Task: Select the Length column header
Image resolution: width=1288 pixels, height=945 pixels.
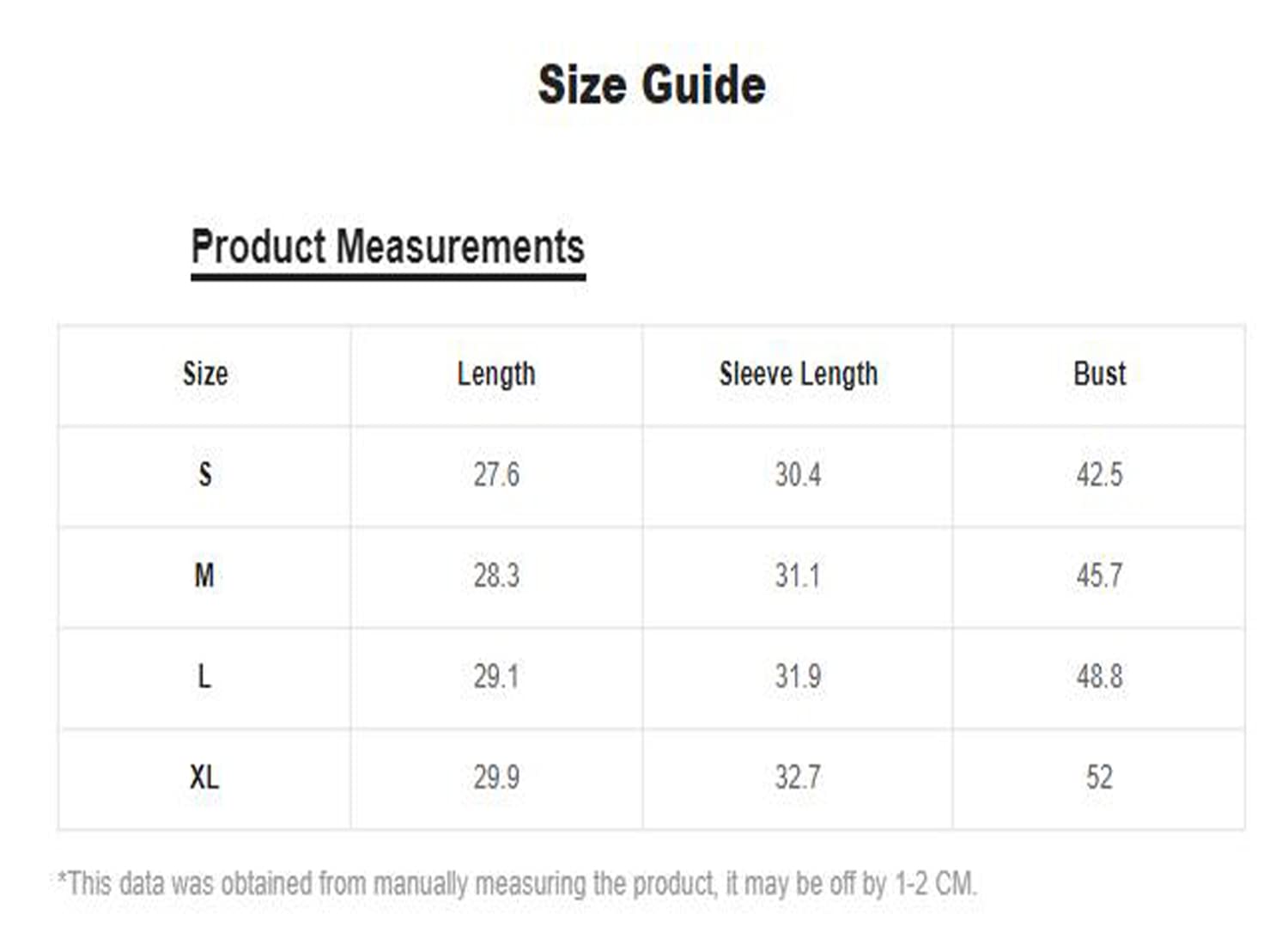Action: point(496,374)
